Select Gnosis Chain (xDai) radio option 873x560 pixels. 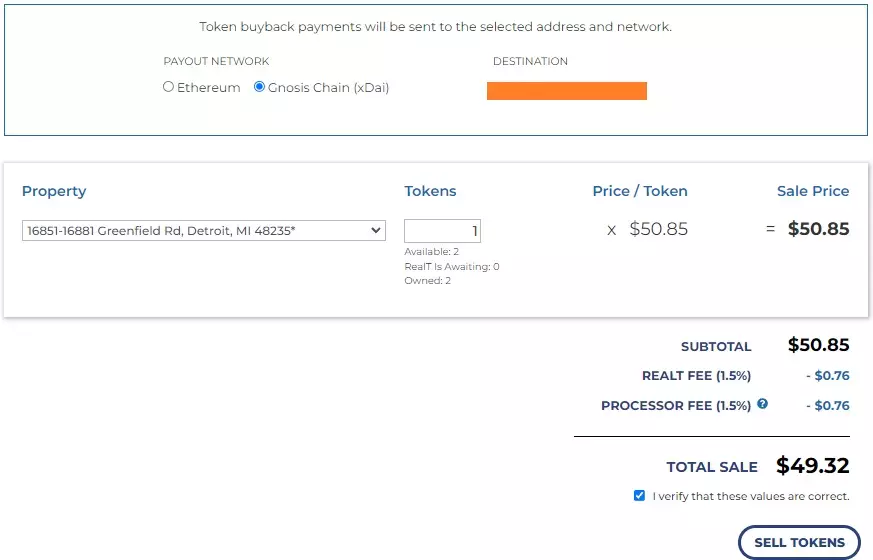[260, 87]
